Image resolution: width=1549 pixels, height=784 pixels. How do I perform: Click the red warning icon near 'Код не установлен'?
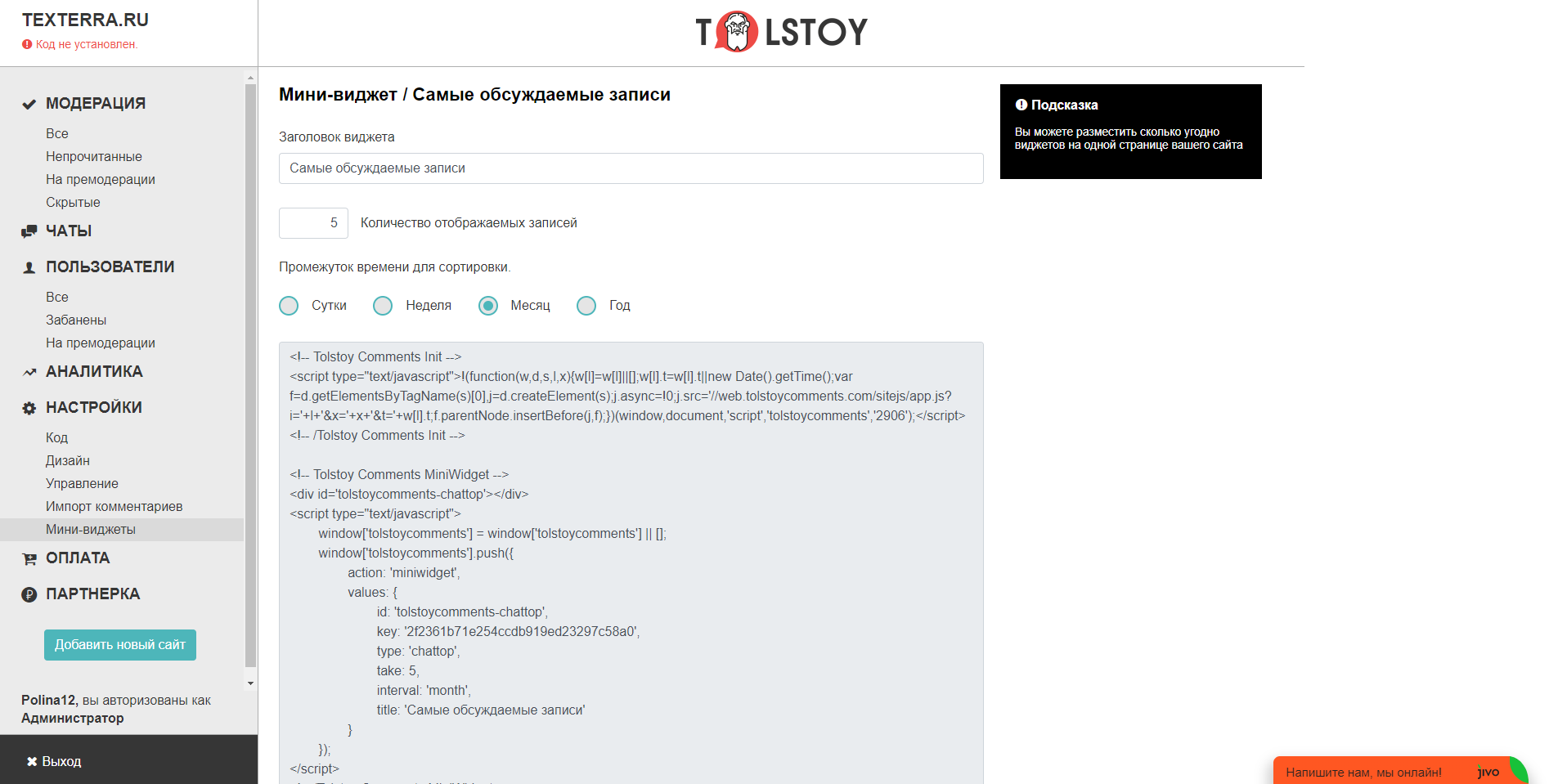coord(27,44)
